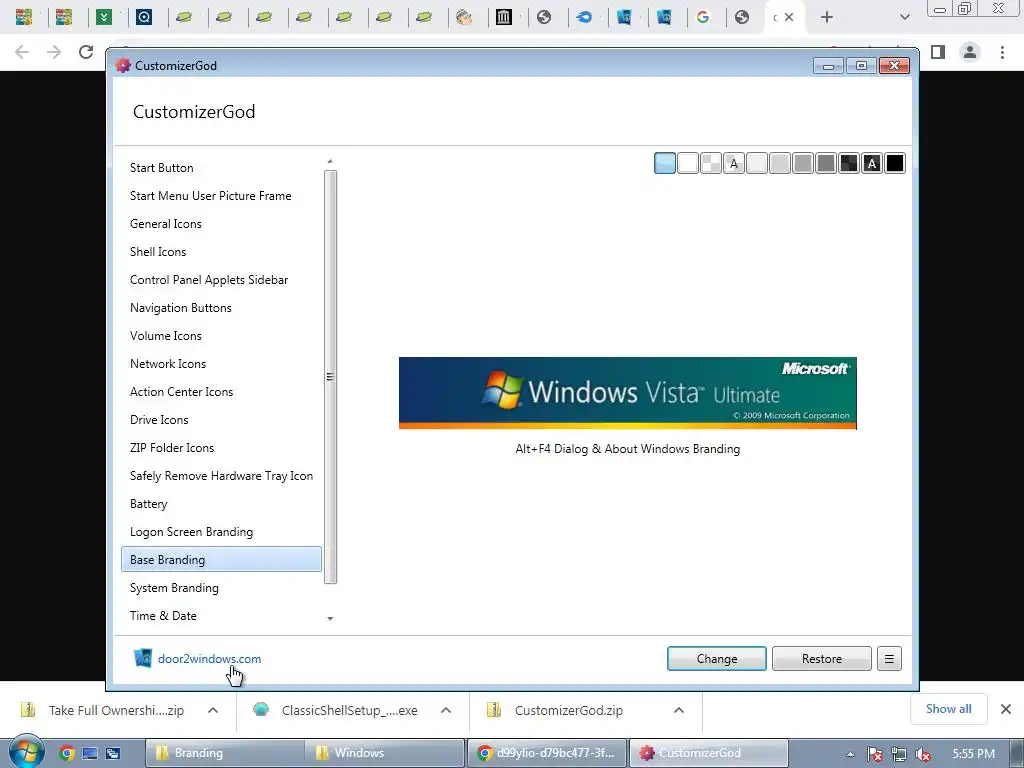This screenshot has width=1024, height=768.
Task: Switch to the dark blue Q icon tab
Action: pyautogui.click(x=144, y=17)
